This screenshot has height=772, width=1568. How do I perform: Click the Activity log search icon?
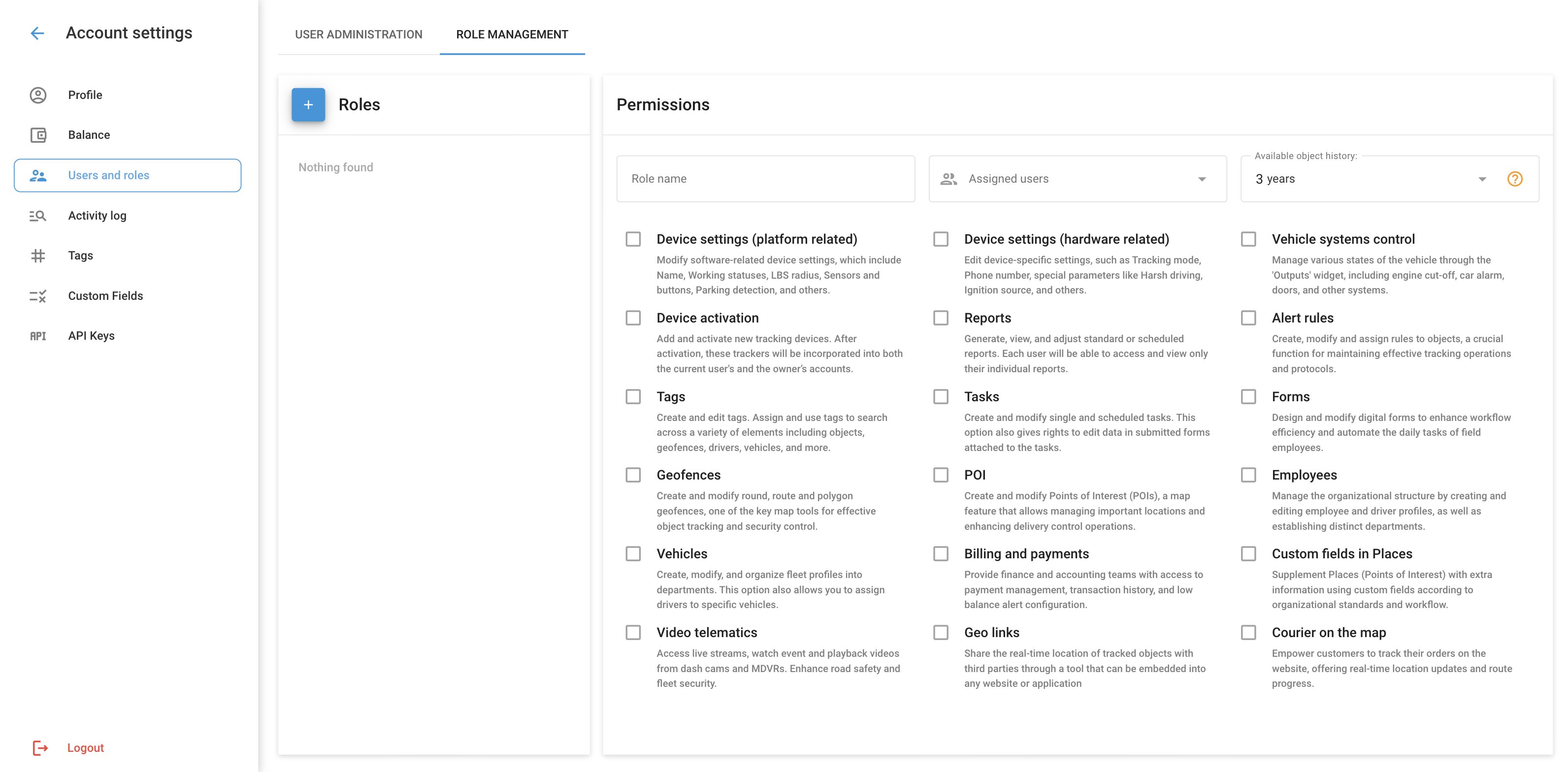38,215
